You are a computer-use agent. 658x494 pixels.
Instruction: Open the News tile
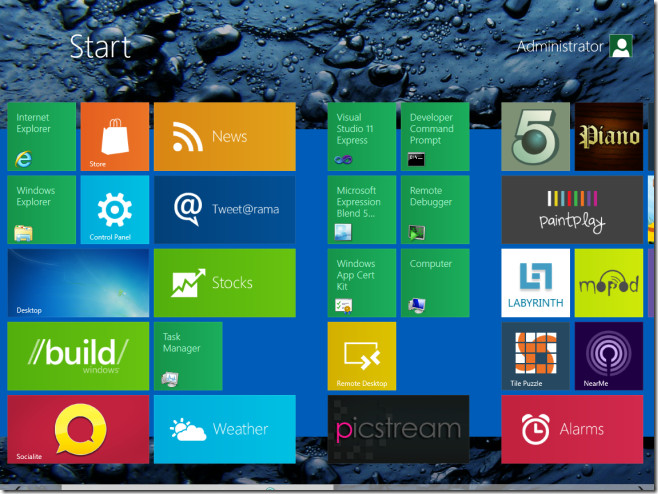[x=225, y=136]
